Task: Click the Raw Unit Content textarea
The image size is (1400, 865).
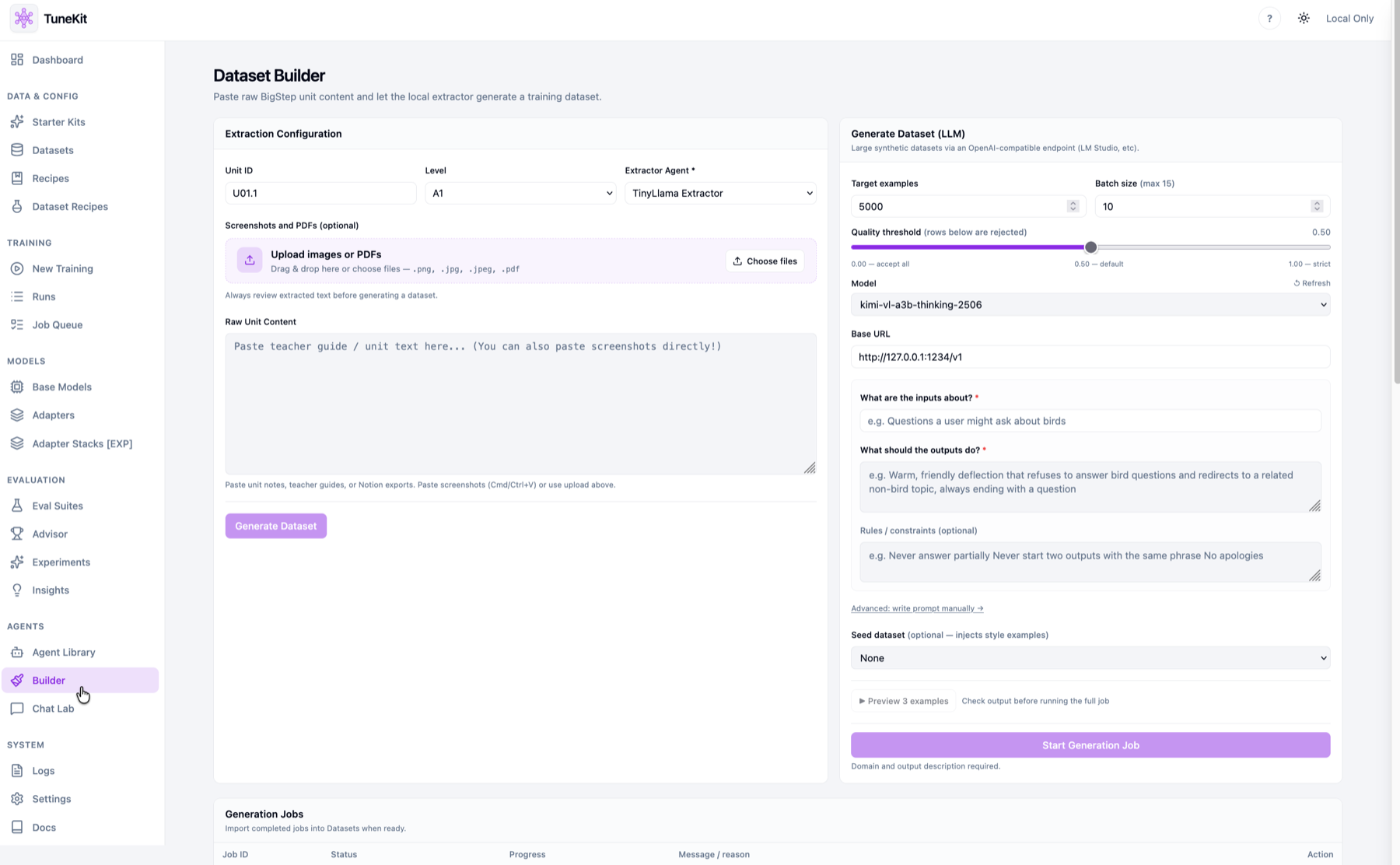Action: click(520, 404)
